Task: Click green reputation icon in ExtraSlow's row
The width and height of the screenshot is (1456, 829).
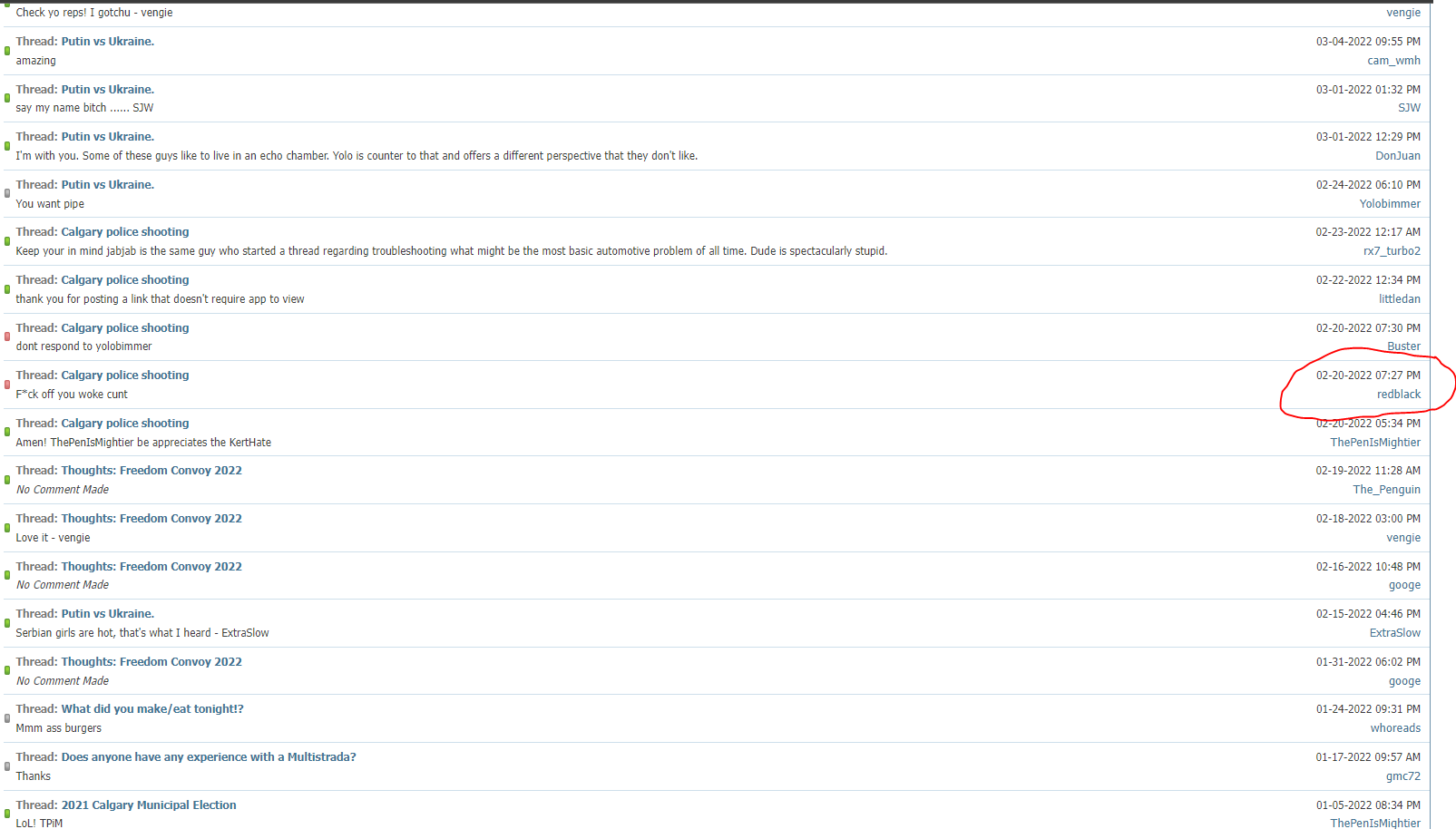Action: click(7, 623)
